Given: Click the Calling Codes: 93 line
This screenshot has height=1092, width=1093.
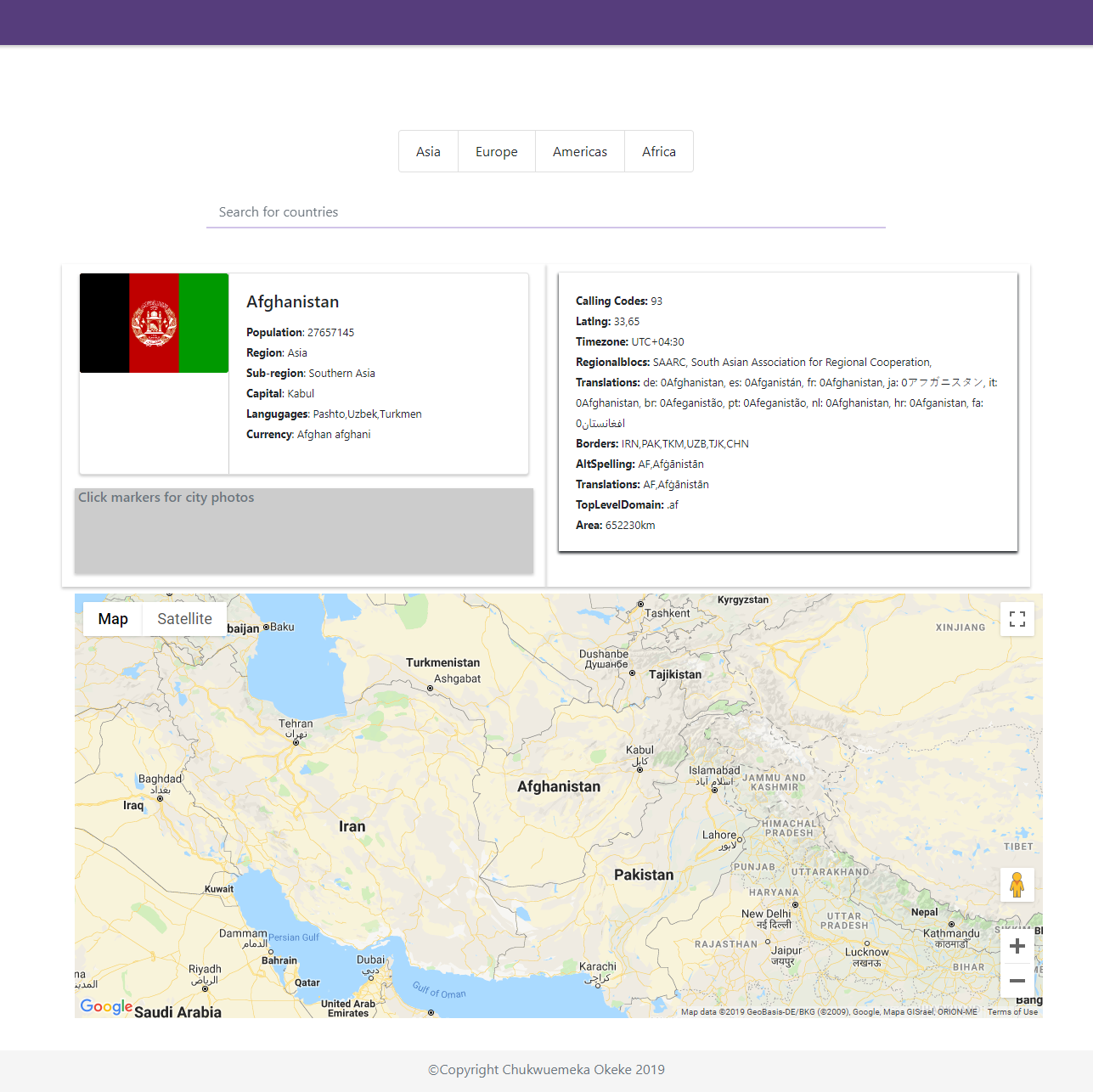Looking at the screenshot, I should 619,301.
